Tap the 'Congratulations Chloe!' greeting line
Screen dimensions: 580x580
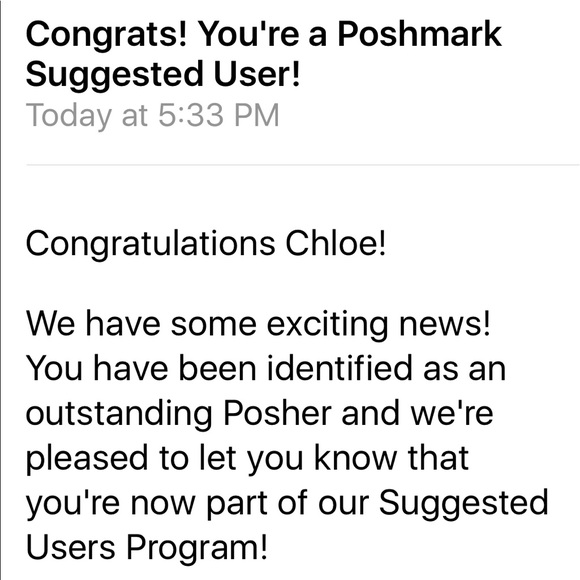[x=206, y=244]
